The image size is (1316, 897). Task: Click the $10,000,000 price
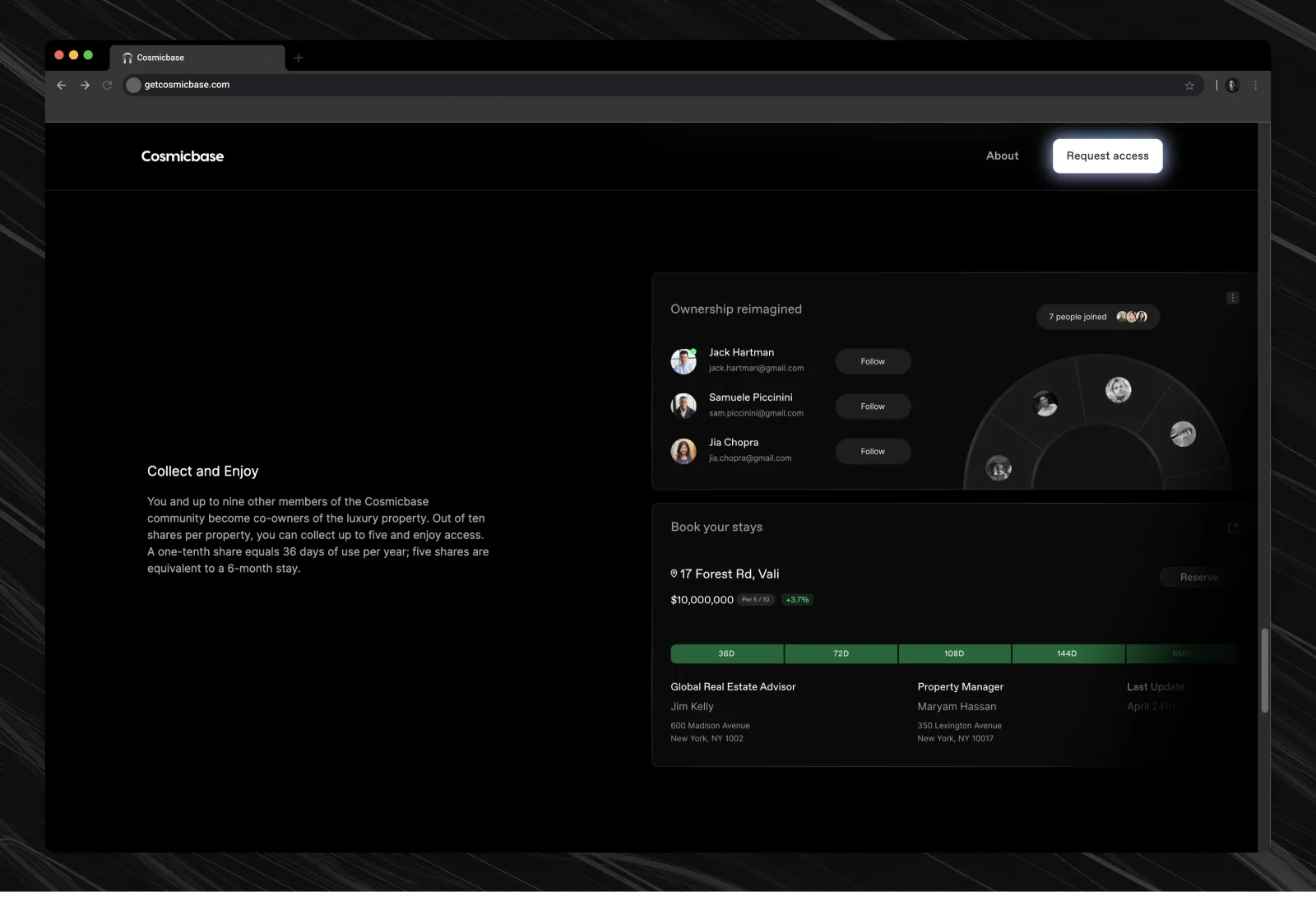tap(702, 601)
